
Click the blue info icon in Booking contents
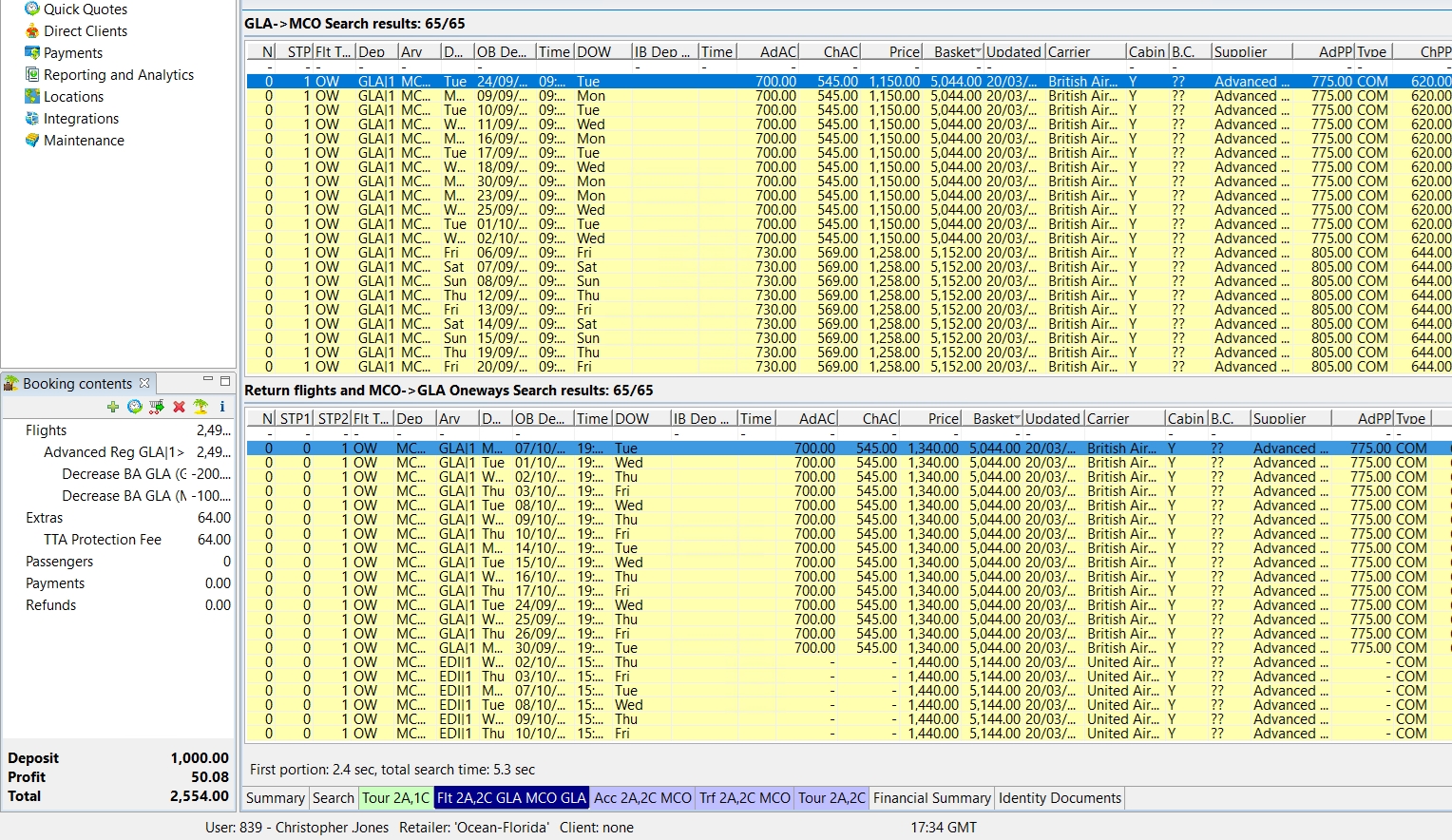[x=222, y=407]
